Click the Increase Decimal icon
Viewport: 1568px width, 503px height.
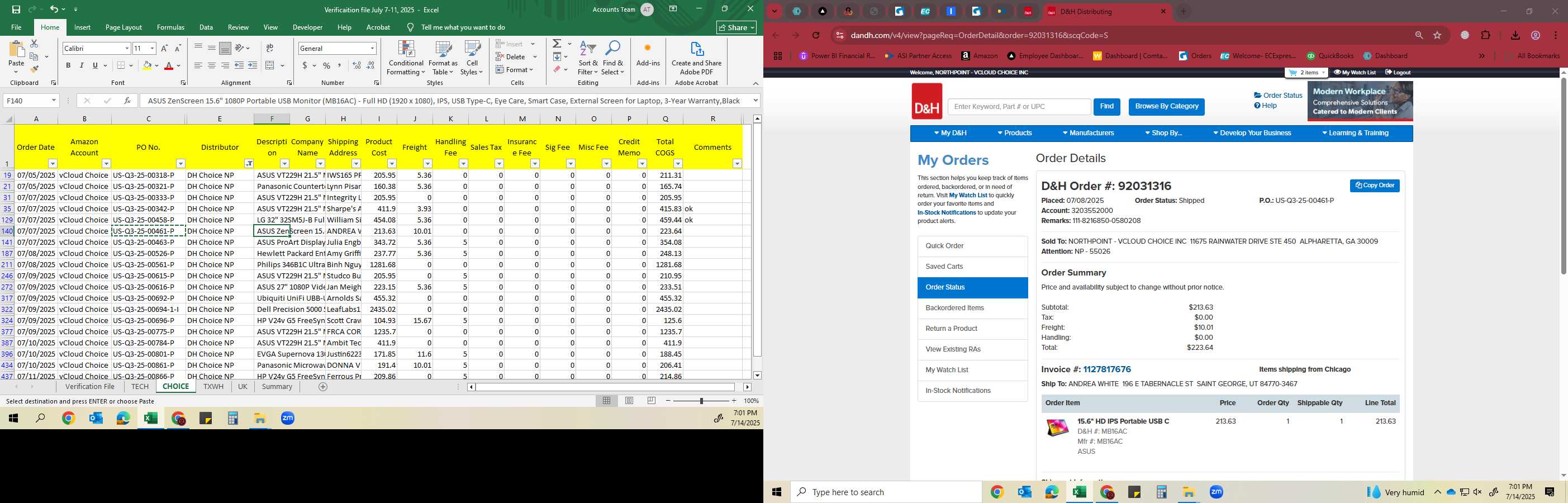pyautogui.click(x=357, y=65)
